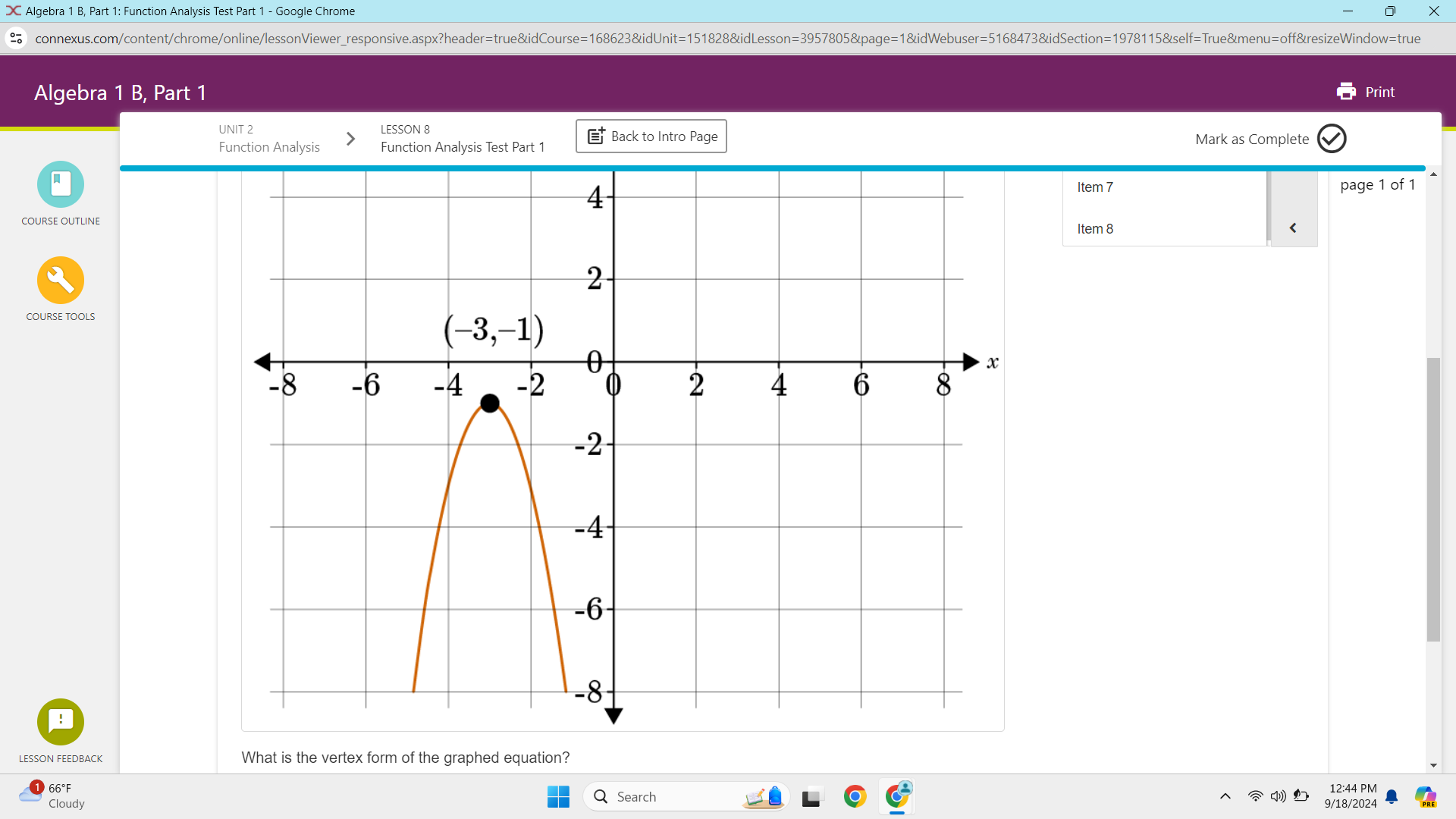Screen dimensions: 1456x819
Task: Click the breadcrumb chevron after Unit 2
Action: pos(350,139)
